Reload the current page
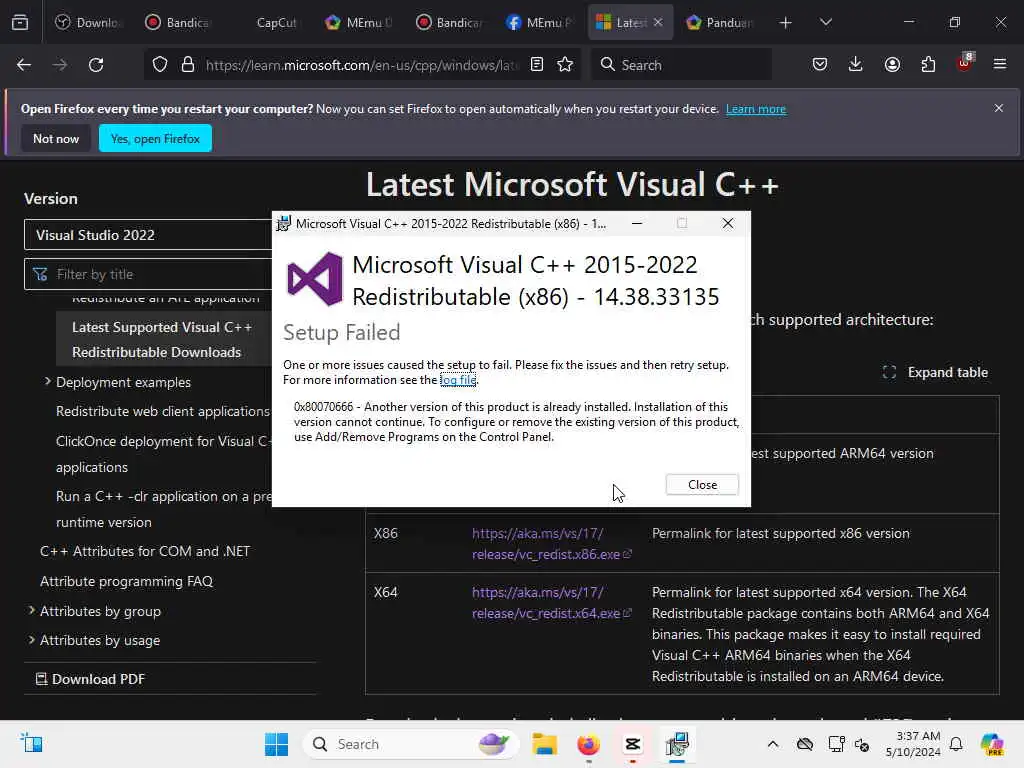The image size is (1024, 768). coord(96,65)
